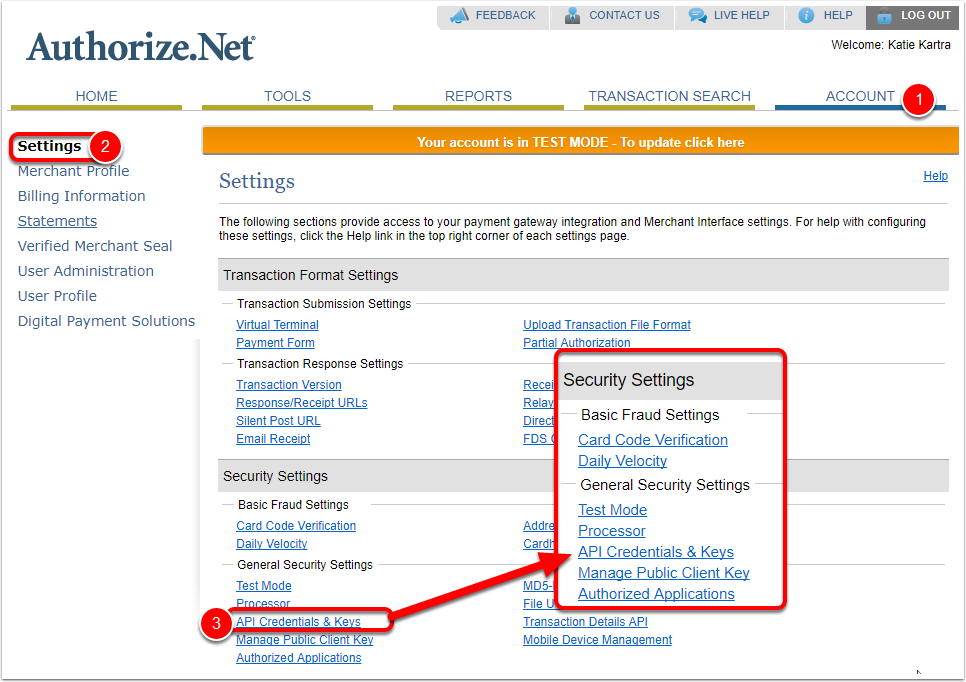
Task: Open the HOME tab
Action: click(x=96, y=97)
